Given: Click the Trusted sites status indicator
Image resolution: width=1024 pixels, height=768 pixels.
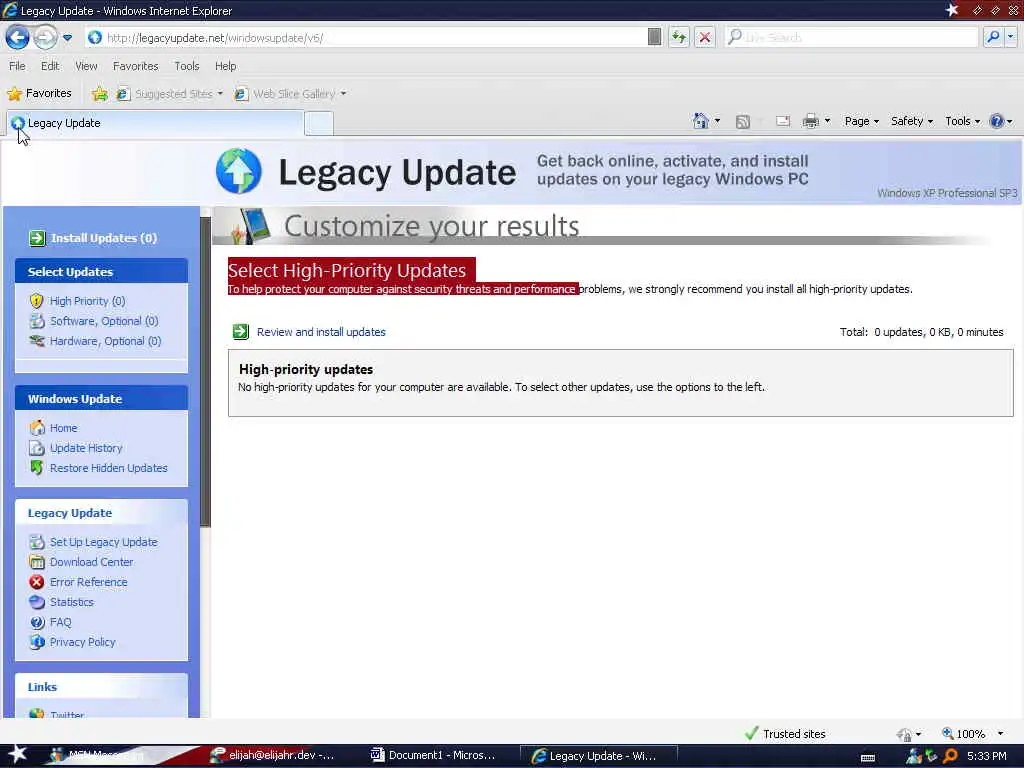Looking at the screenshot, I should click(785, 733).
